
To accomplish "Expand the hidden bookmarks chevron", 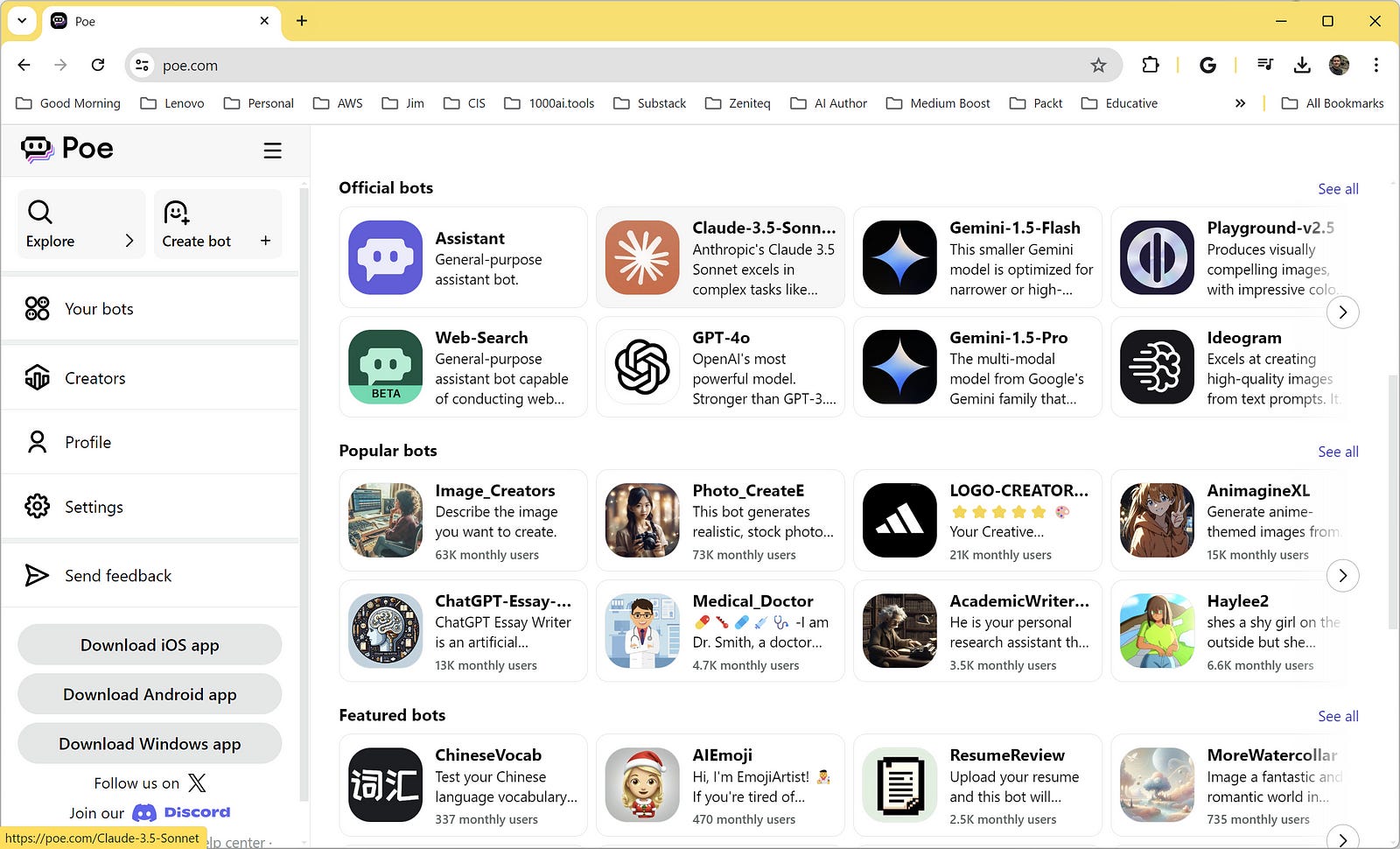I will point(1240,103).
